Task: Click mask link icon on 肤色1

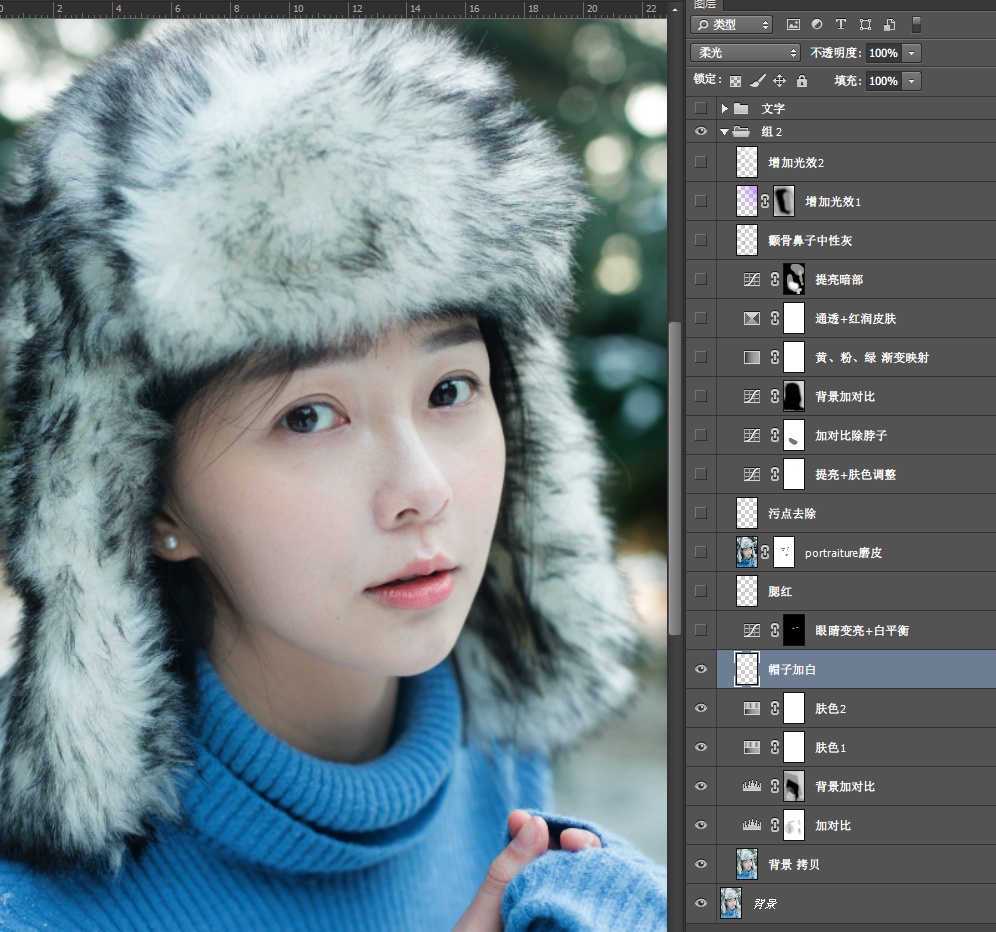Action: point(775,747)
